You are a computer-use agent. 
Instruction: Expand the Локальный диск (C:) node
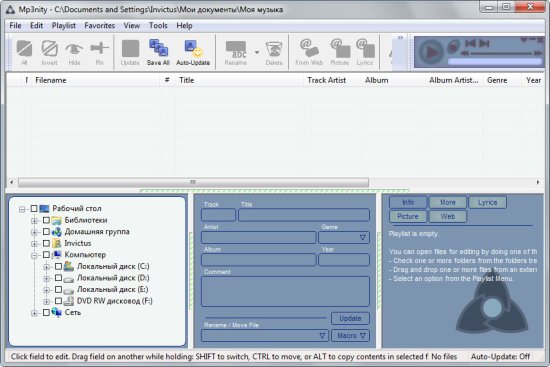(x=46, y=267)
